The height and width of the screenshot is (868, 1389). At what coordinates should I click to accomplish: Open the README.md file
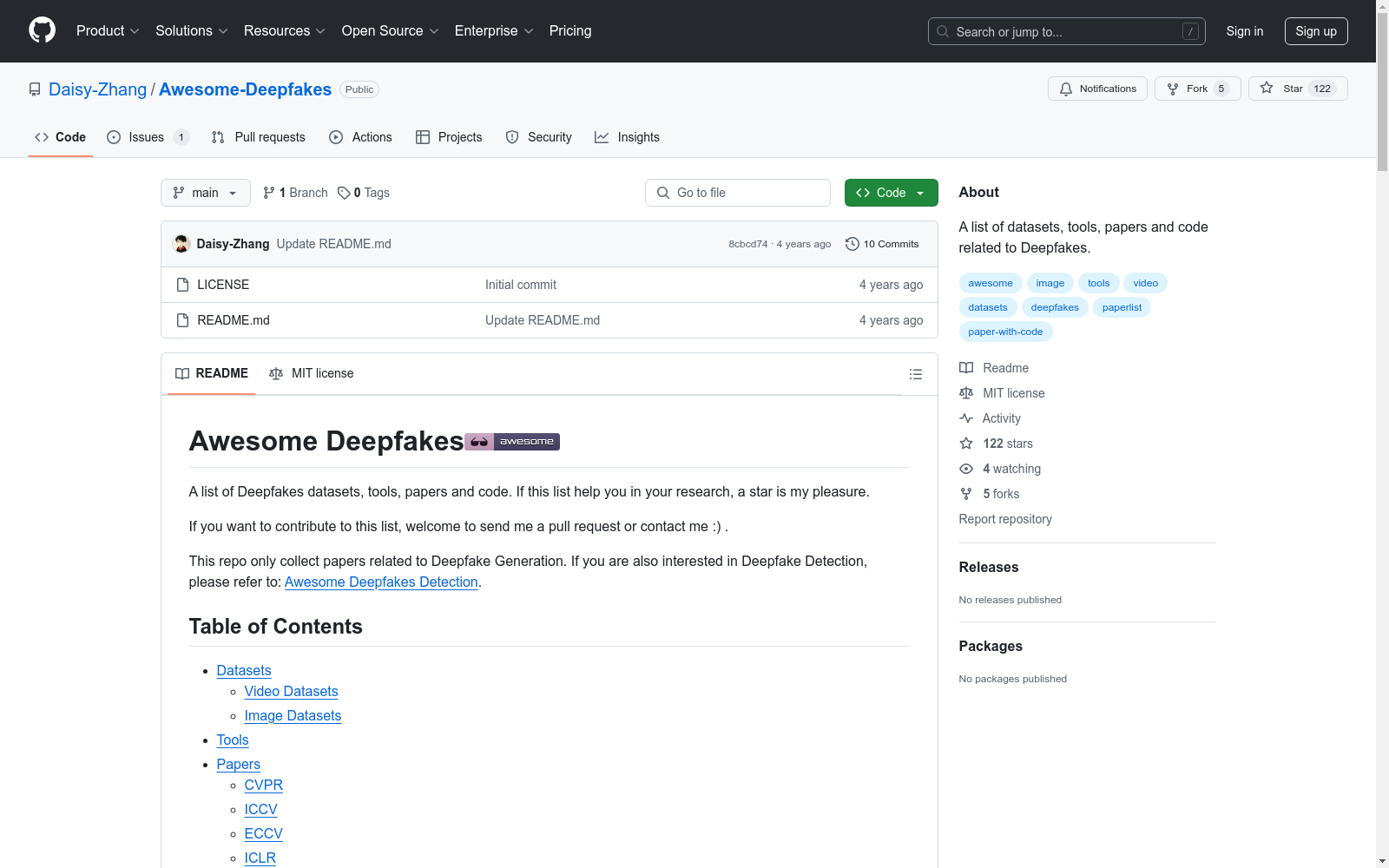[234, 320]
